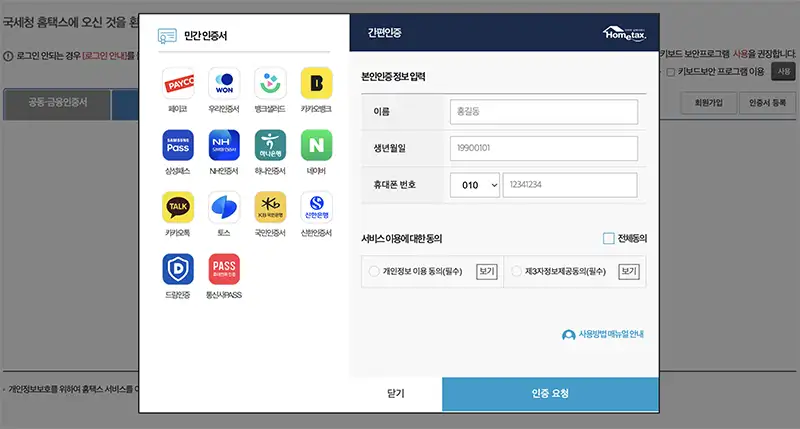View 개인정보 이용 동의 terms via 보기
800x429 pixels.
[487, 271]
